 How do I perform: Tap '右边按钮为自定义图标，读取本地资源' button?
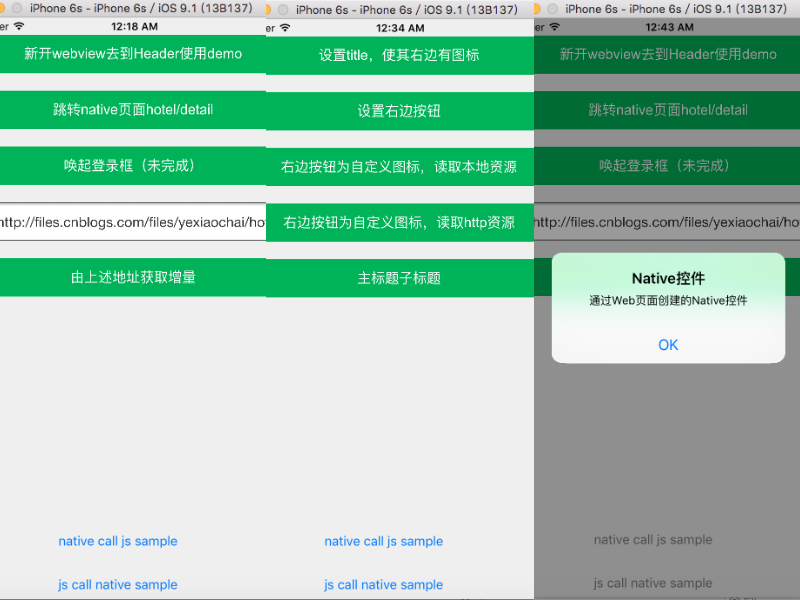[x=399, y=167]
